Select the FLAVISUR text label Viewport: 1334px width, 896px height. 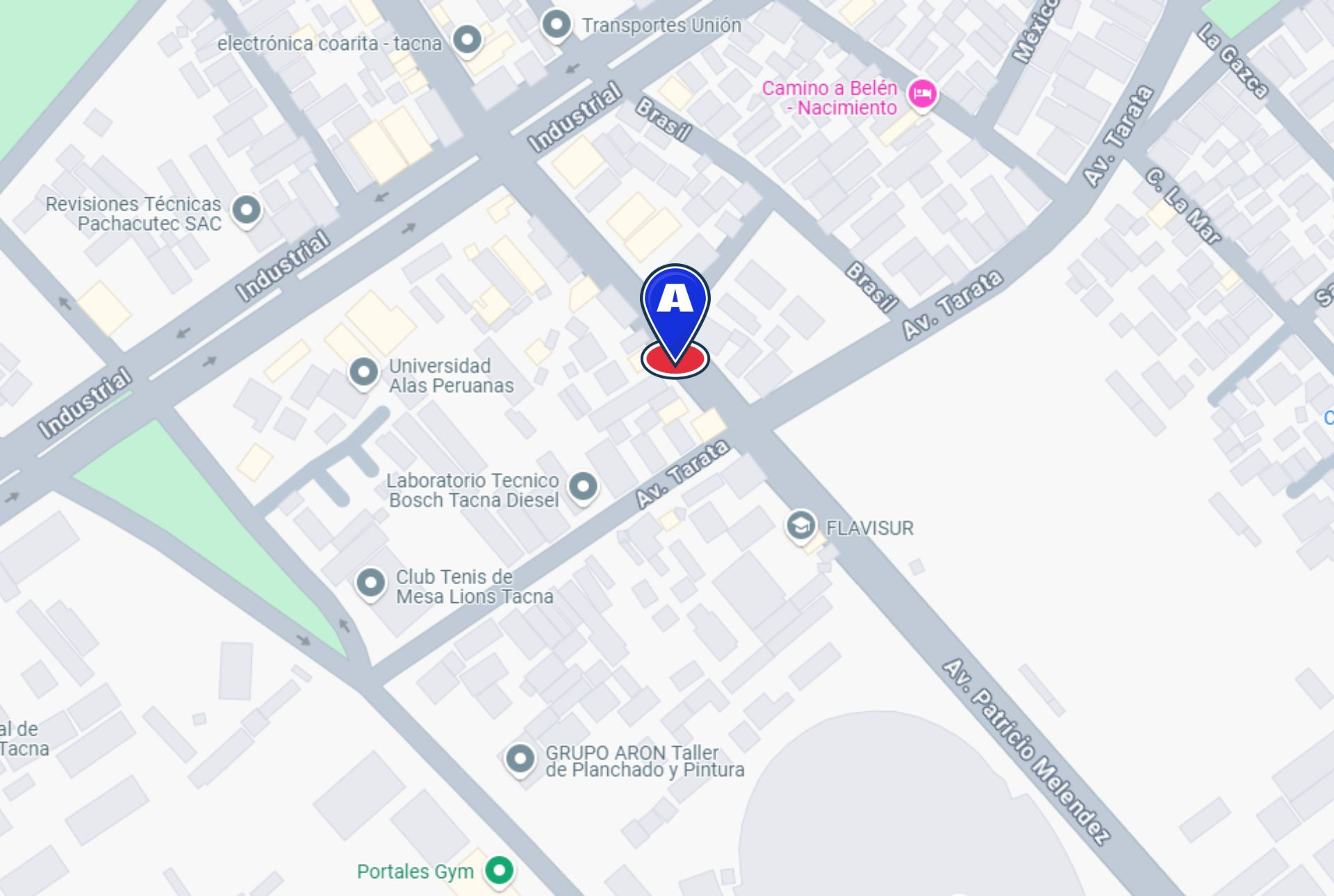tap(869, 529)
